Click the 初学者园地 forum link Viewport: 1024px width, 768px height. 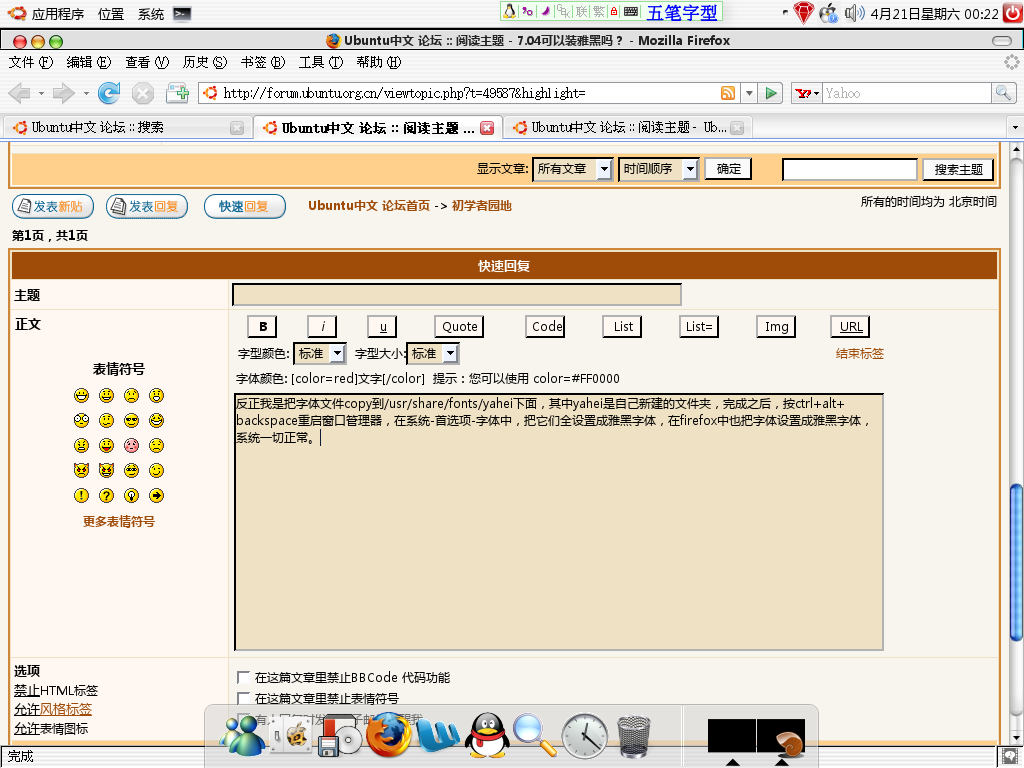(481, 206)
